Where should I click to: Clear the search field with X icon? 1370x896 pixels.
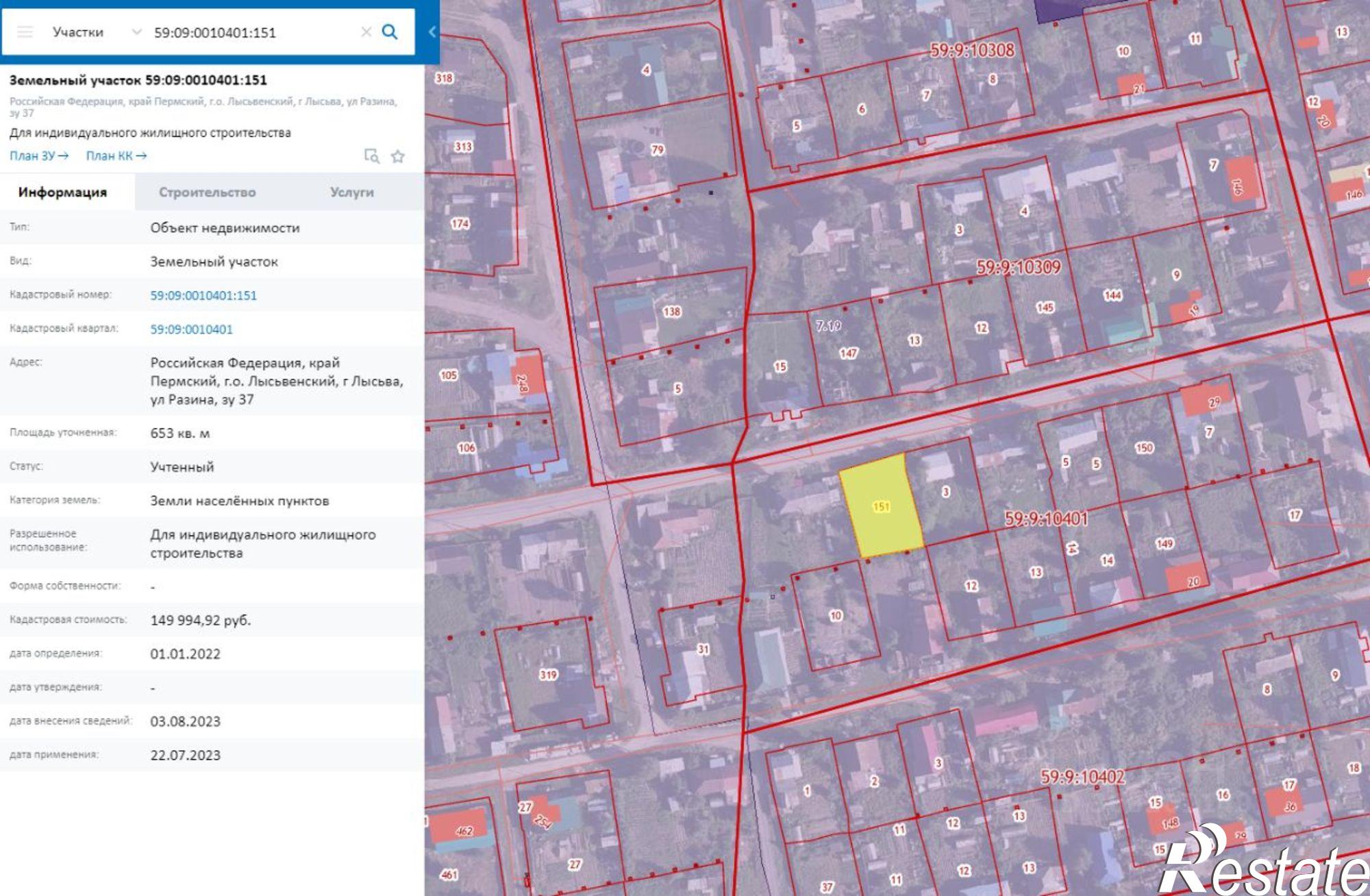click(x=366, y=32)
